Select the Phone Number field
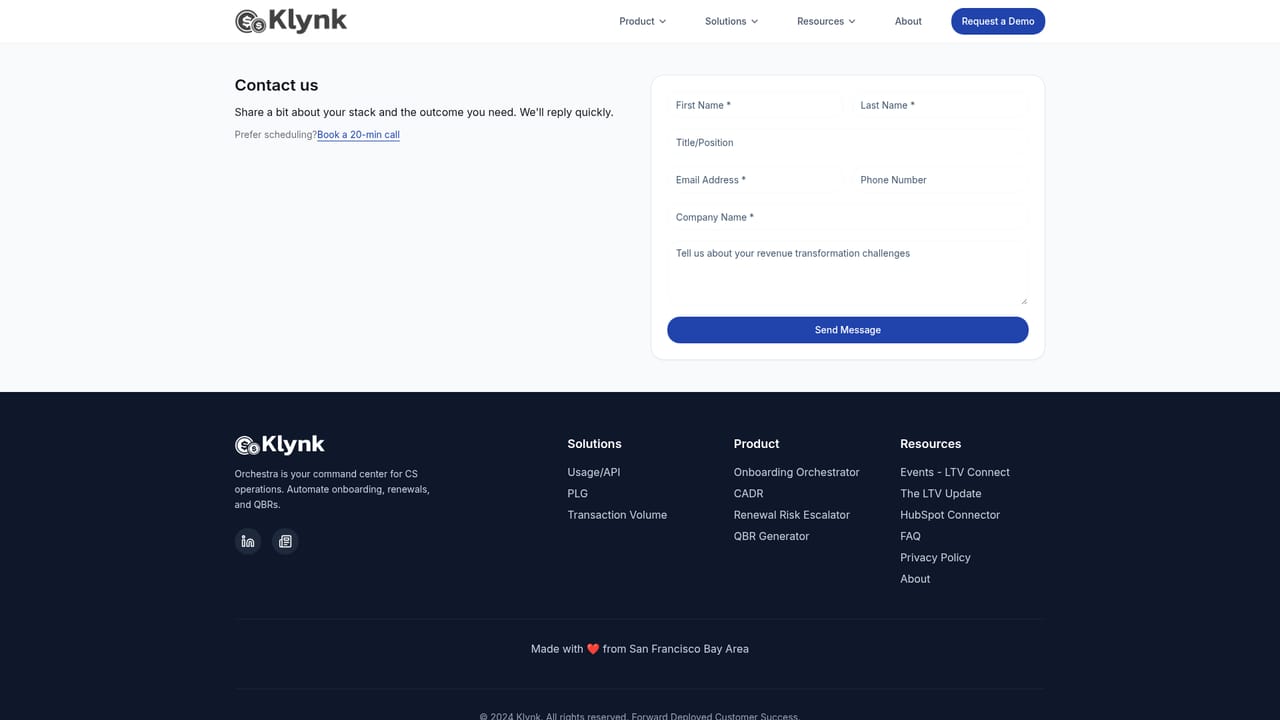Image resolution: width=1280 pixels, height=720 pixels. coord(940,180)
